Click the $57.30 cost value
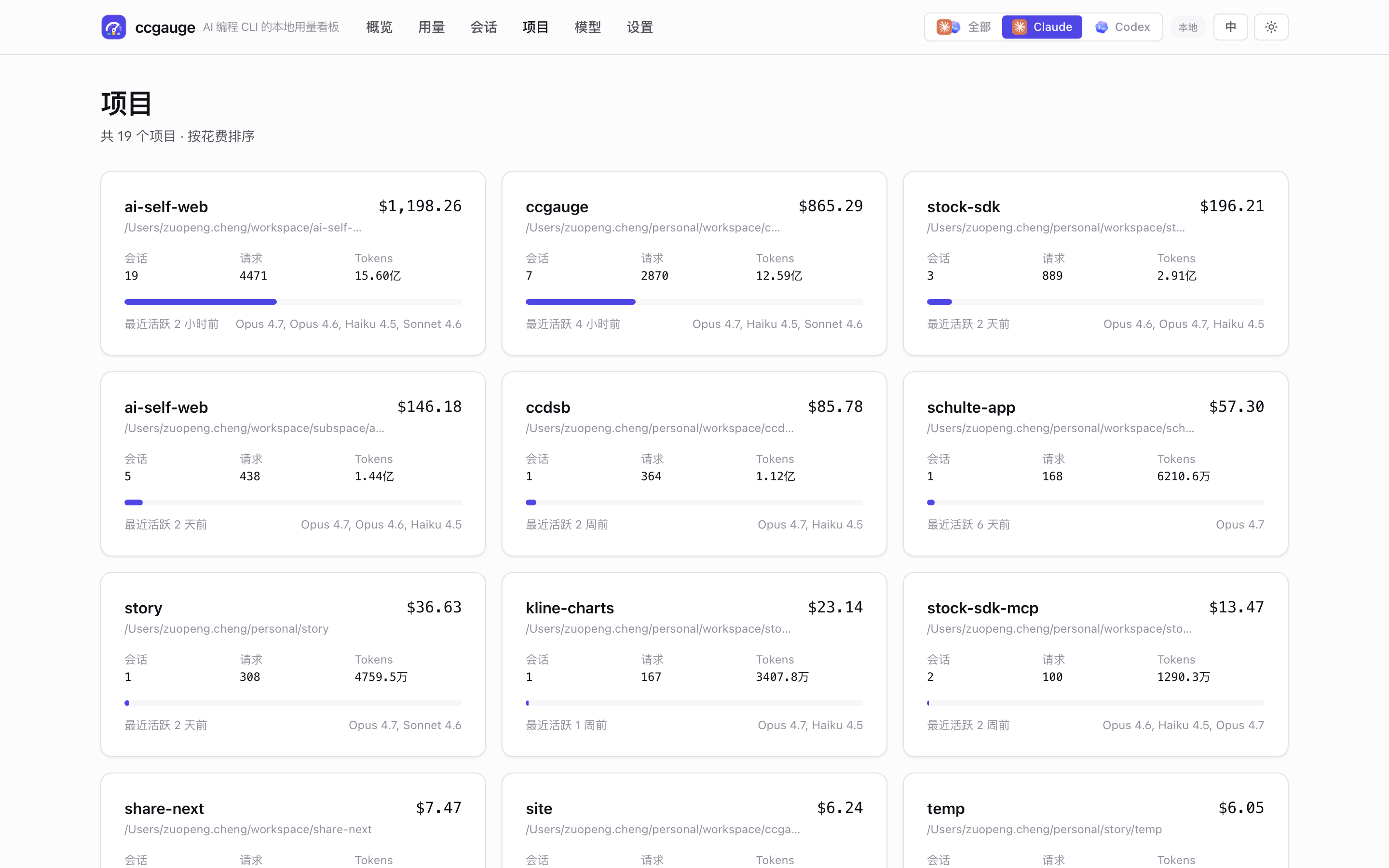 (x=1236, y=407)
